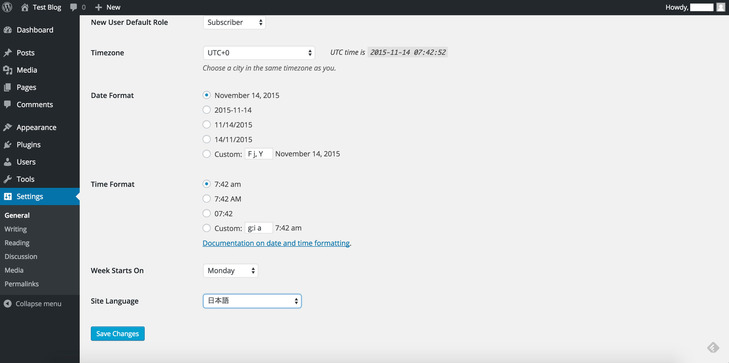The height and width of the screenshot is (363, 729).
Task: Select the 11/14/2015 date format
Action: pyautogui.click(x=207, y=125)
